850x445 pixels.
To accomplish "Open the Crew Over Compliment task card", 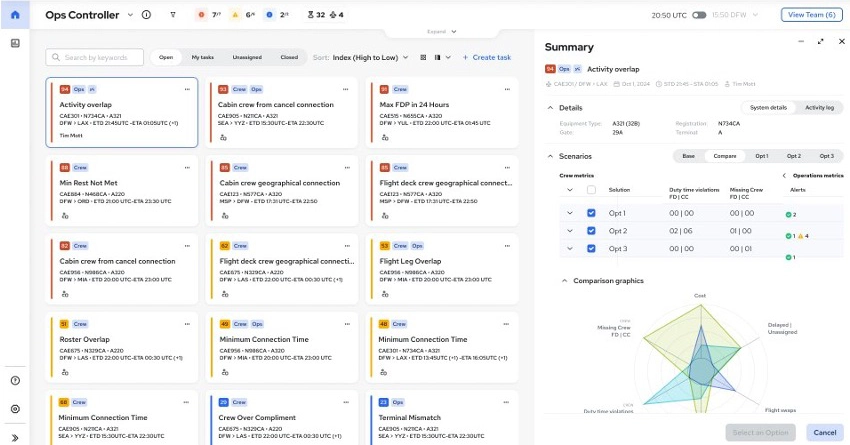I will pos(282,418).
